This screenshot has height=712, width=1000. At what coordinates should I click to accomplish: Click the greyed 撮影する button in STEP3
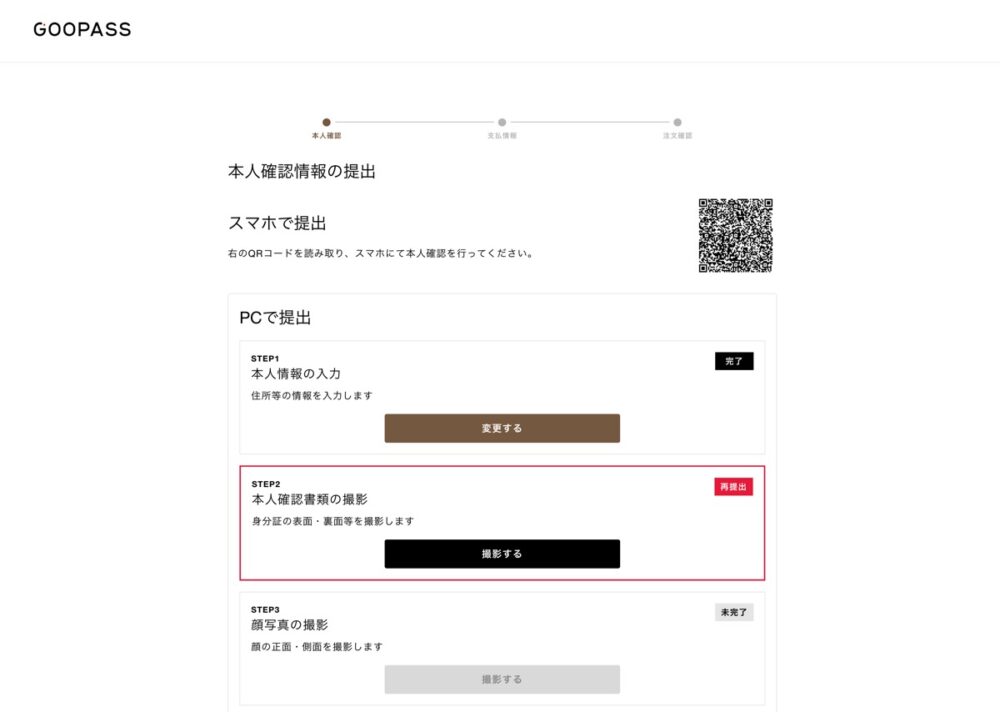(502, 679)
